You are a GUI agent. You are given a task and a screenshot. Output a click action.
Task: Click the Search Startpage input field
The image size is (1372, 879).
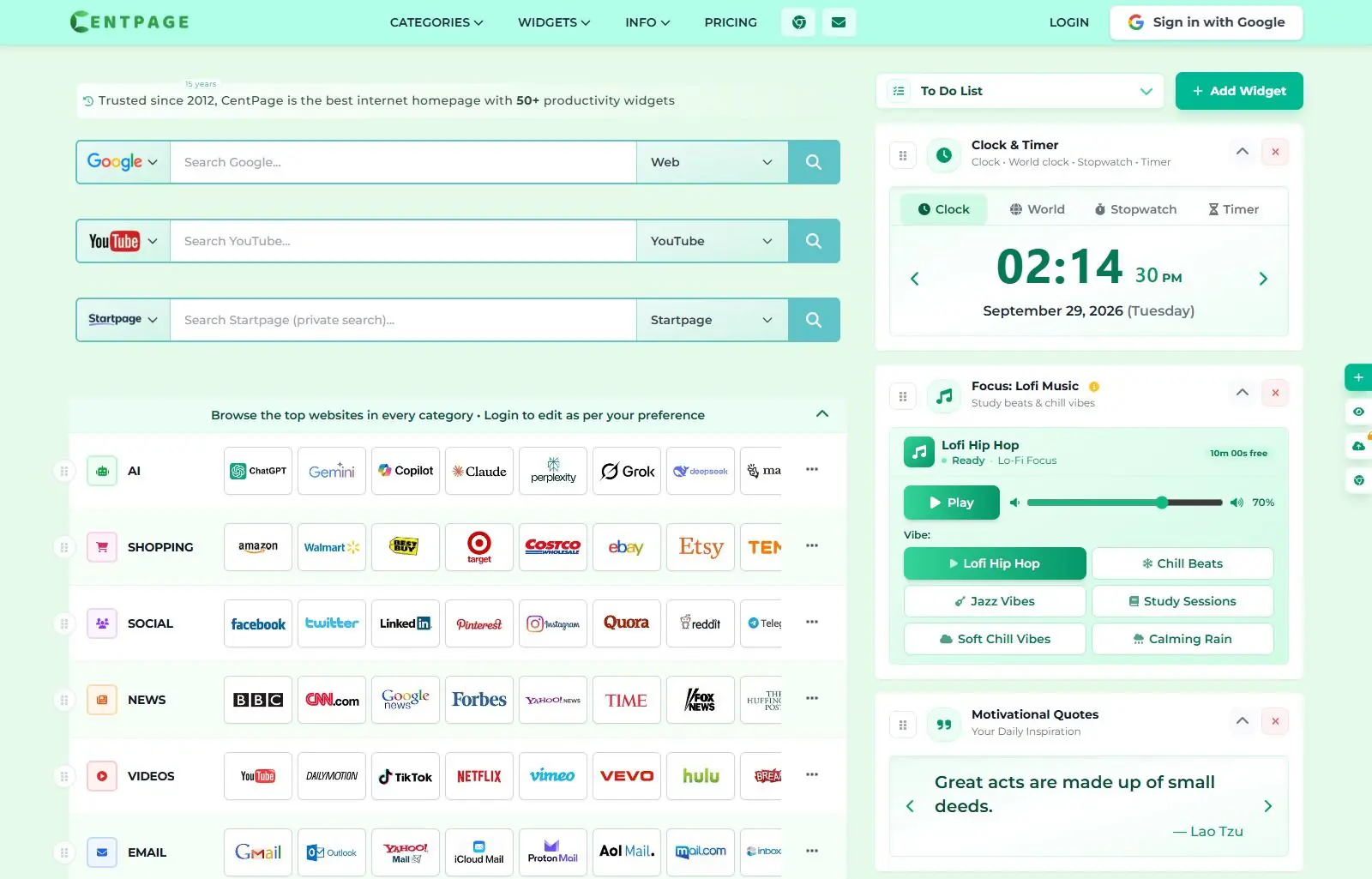[x=403, y=320]
